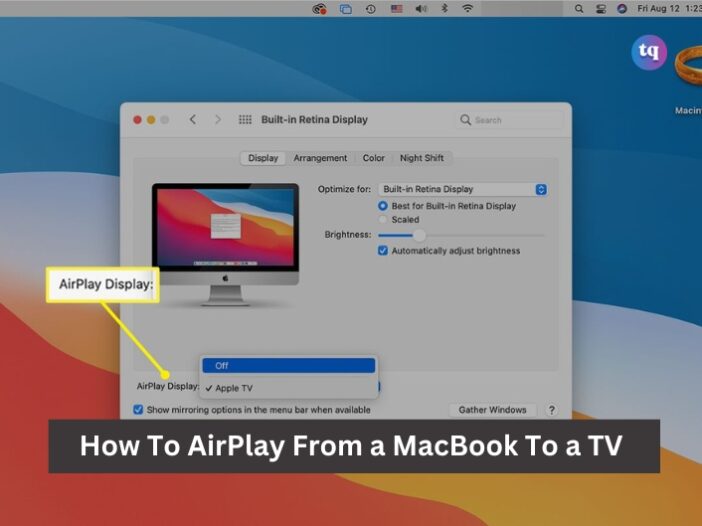Toggle Show mirroring options in menu bar
This screenshot has height=526, width=702.
pyautogui.click(x=138, y=410)
